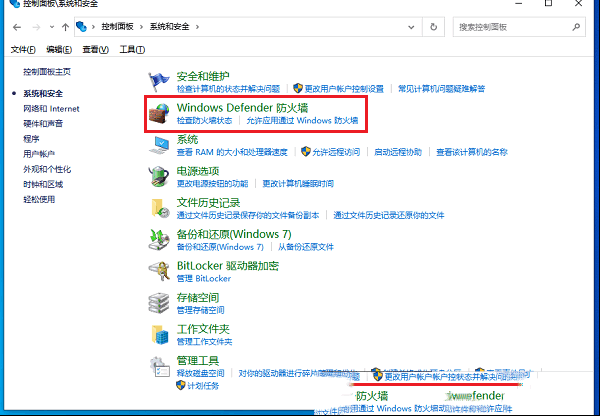
Task: Click the control panel icon in the address bar
Action: point(81,27)
